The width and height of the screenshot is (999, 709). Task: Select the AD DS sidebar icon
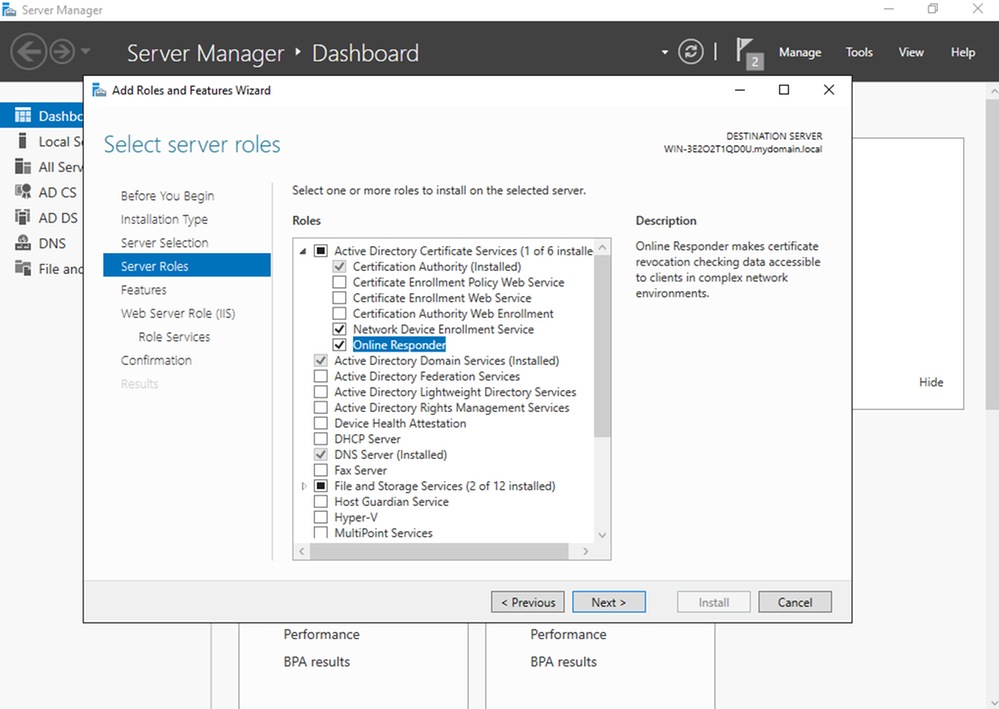pos(23,217)
